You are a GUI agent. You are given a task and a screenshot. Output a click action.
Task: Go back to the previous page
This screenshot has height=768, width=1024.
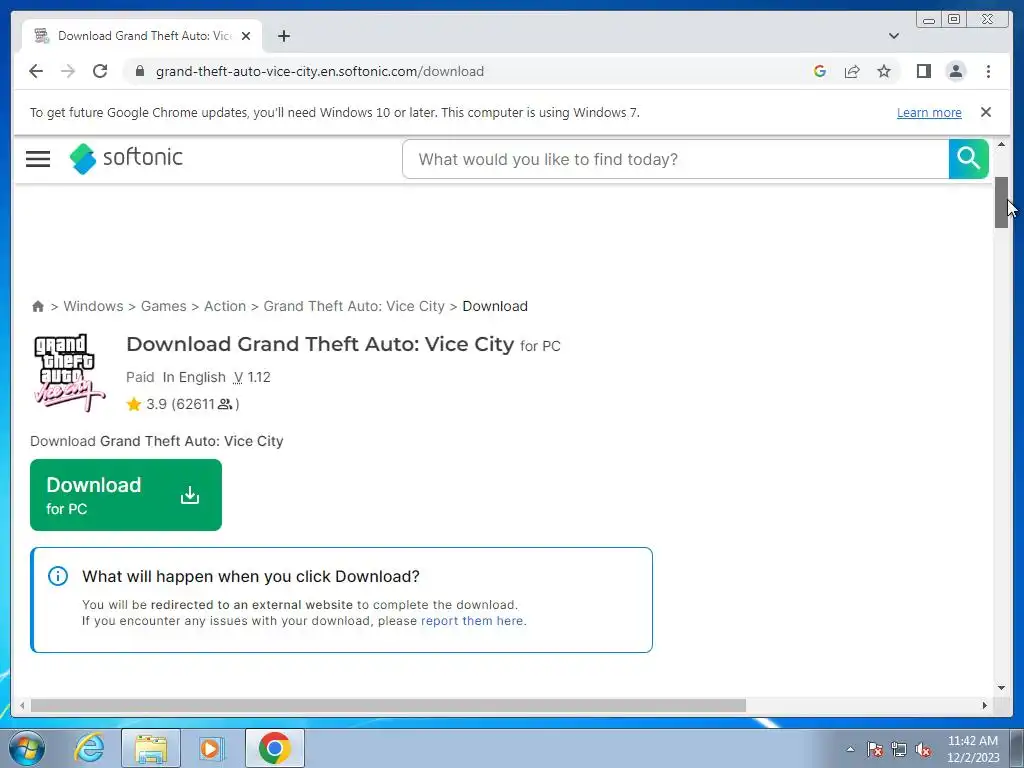point(36,71)
